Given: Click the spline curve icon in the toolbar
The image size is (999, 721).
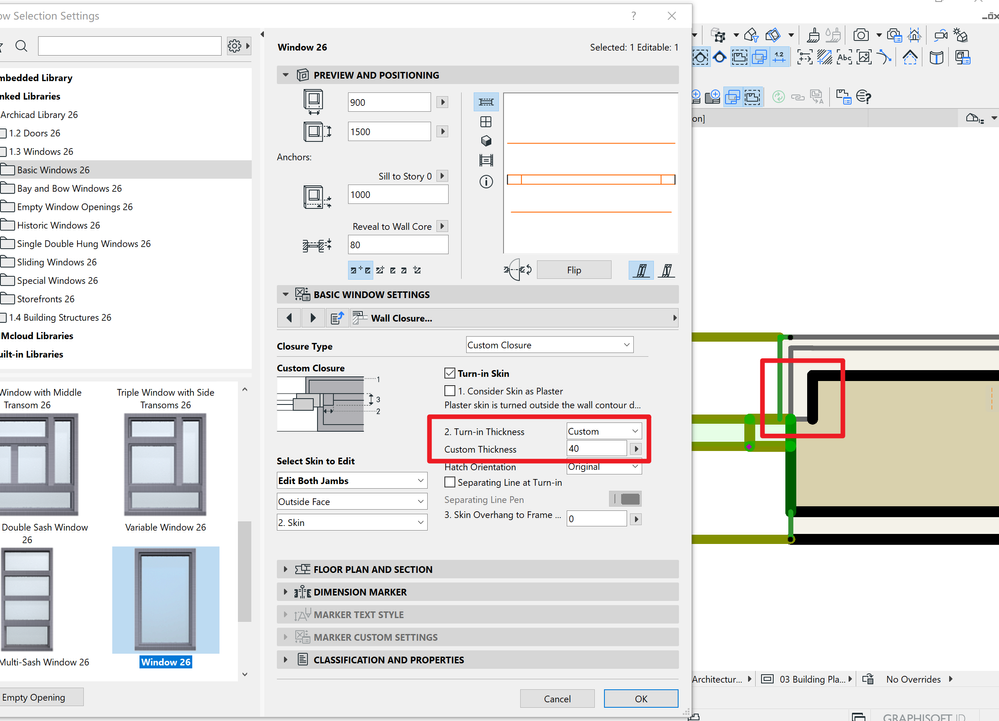Looking at the screenshot, I should [884, 57].
